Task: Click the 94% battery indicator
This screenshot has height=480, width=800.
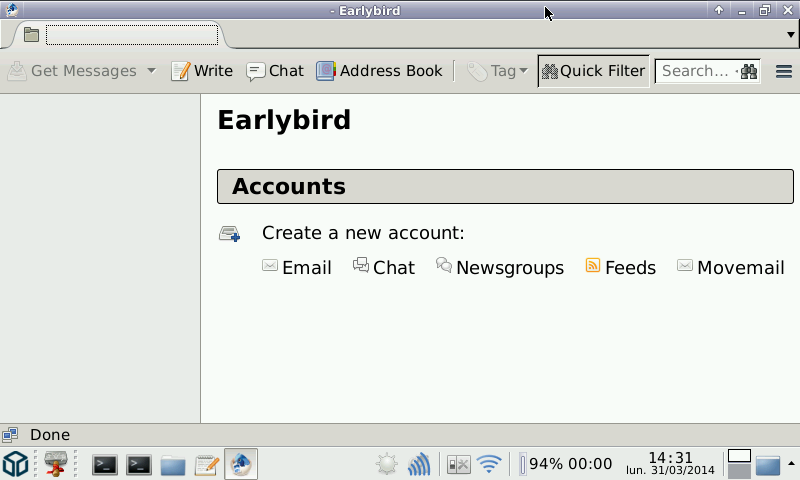Action: point(566,464)
